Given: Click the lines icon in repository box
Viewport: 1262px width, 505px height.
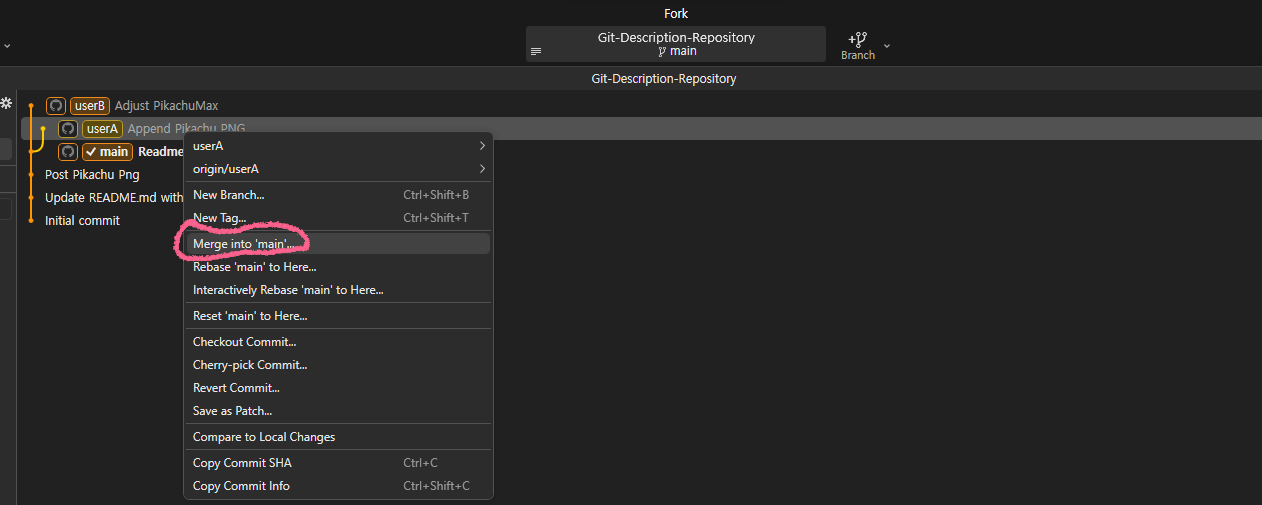Looking at the screenshot, I should point(536,51).
